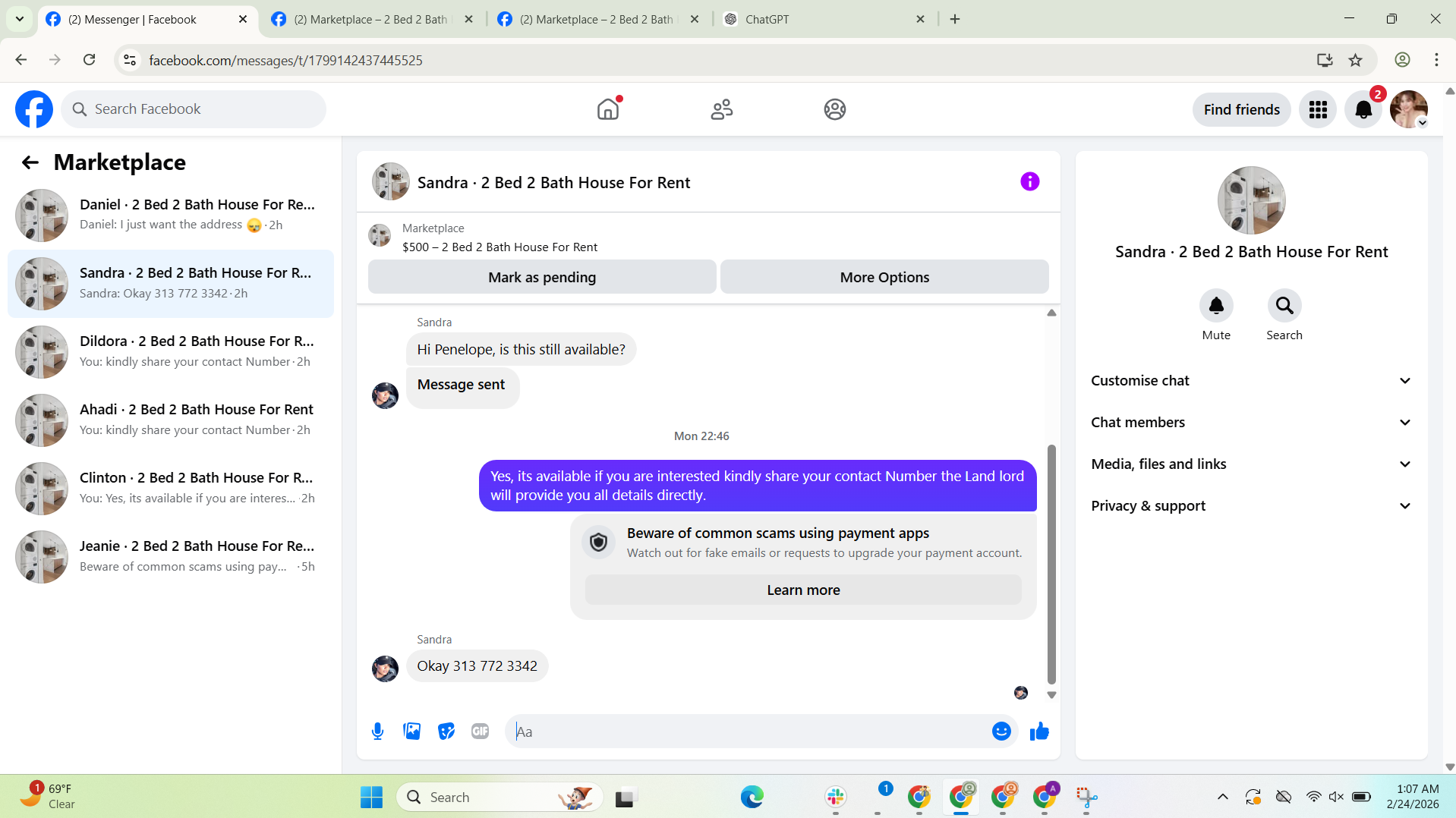
Task: Open the Facebook menu grid icon
Action: (x=1318, y=109)
